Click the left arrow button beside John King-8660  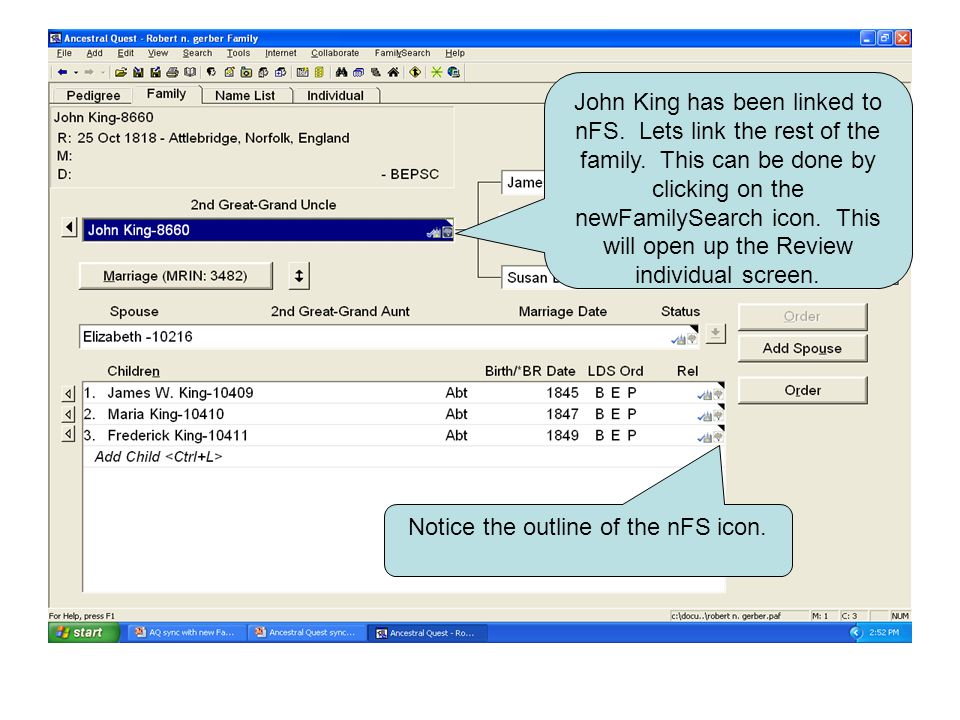point(69,228)
